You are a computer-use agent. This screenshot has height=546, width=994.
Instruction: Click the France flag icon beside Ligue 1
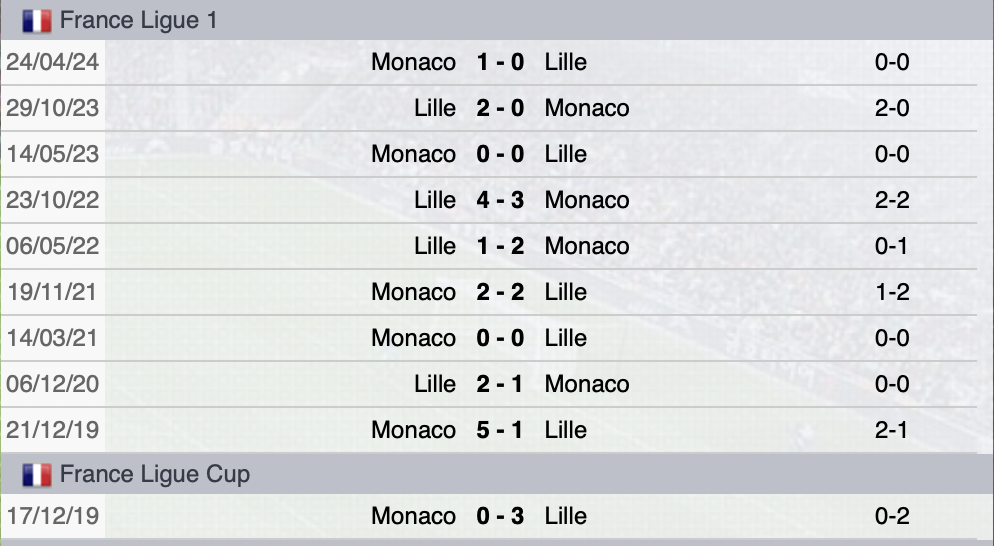[x=36, y=20]
